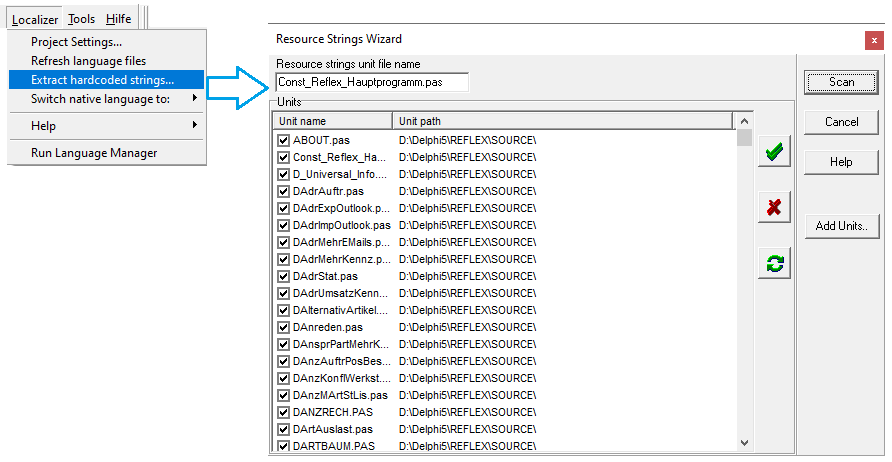Click the green refresh units icon
Image resolution: width=892 pixels, height=462 pixels.
pyautogui.click(x=774, y=263)
